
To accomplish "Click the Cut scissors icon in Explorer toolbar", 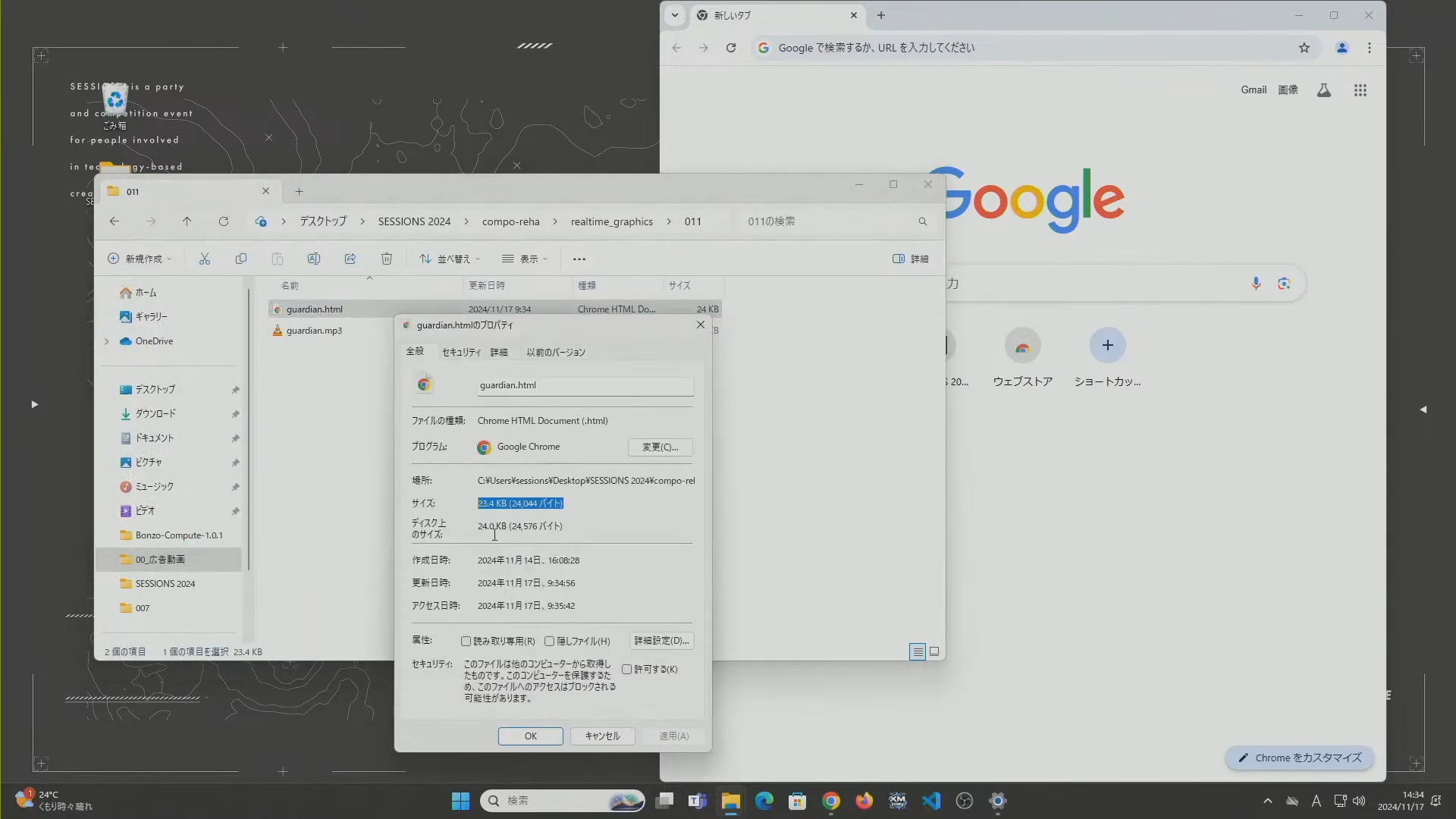I will tap(205, 259).
